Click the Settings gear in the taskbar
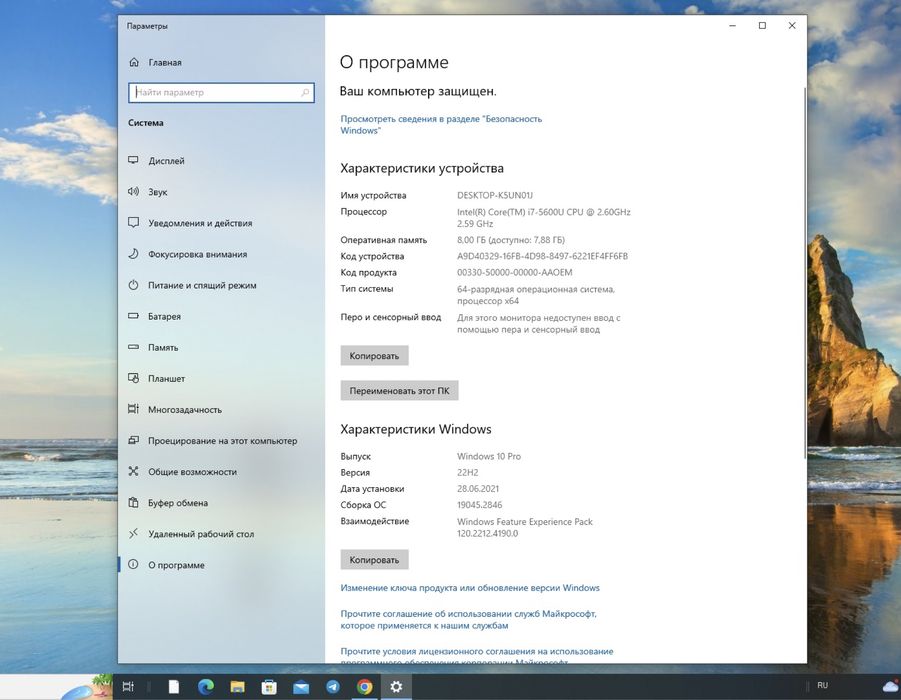 click(x=396, y=686)
